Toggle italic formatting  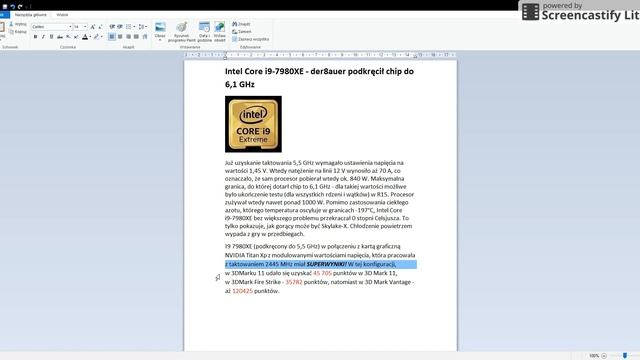point(43,37)
